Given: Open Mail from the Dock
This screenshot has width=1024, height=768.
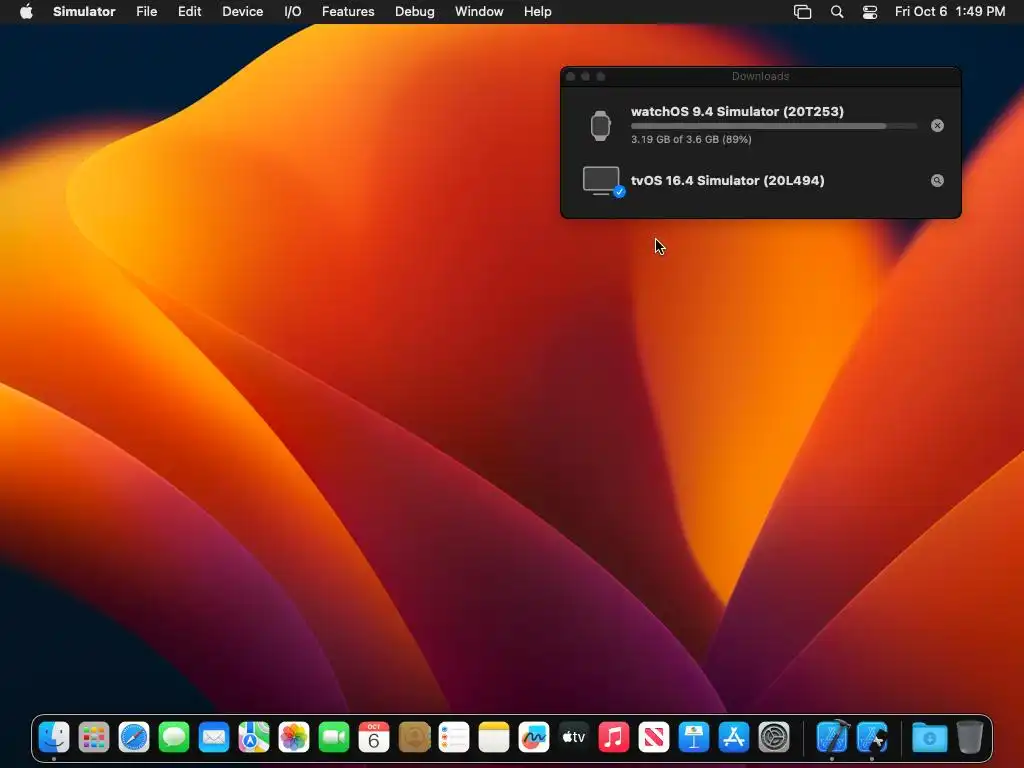Looking at the screenshot, I should point(214,738).
